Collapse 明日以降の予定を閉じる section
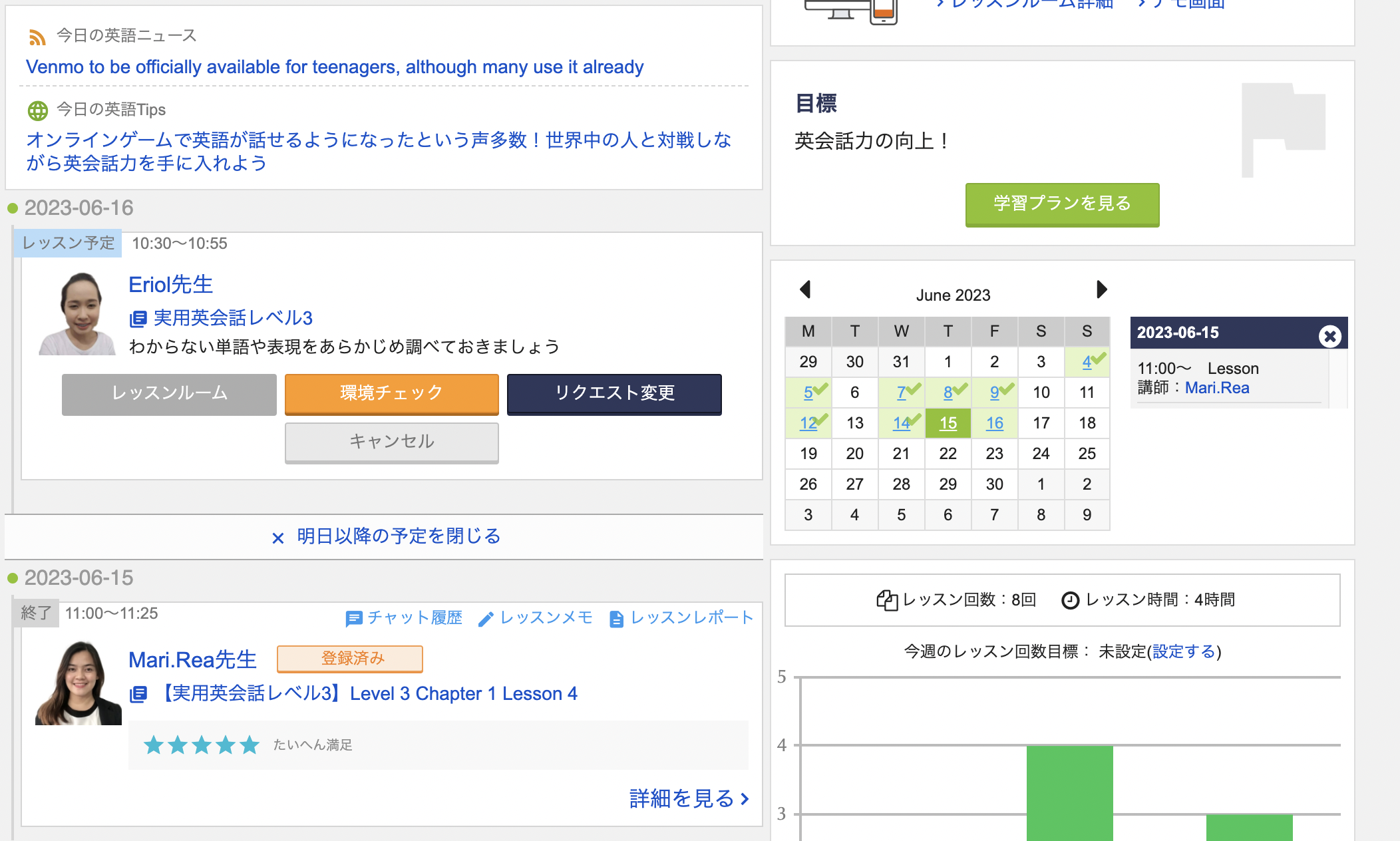 click(x=386, y=536)
